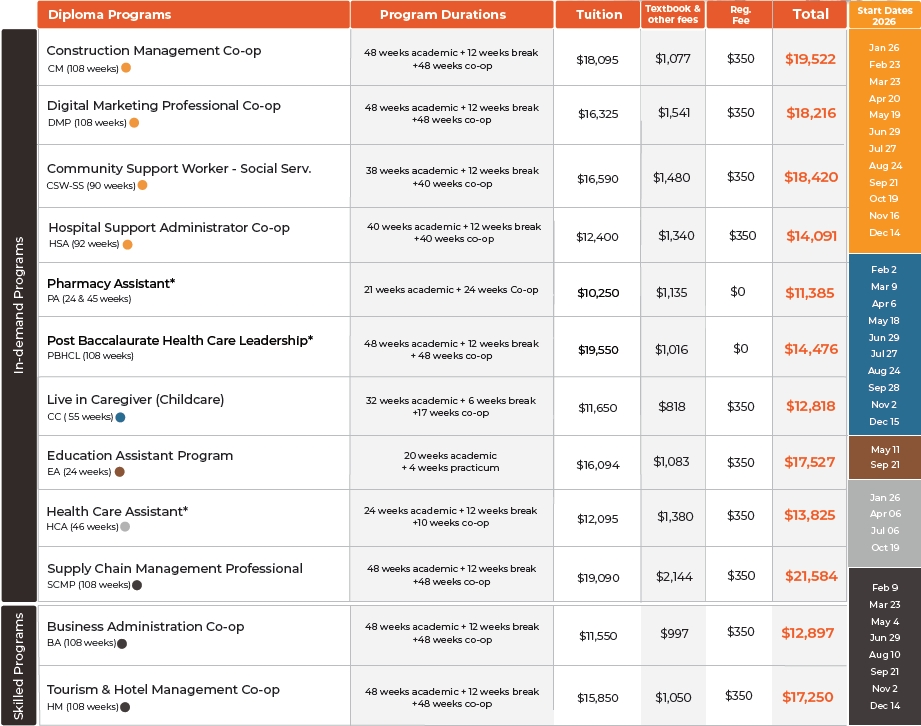Pick the orange dot beside HSA (92 weeks)
This screenshot has width=921, height=726.
127,244
